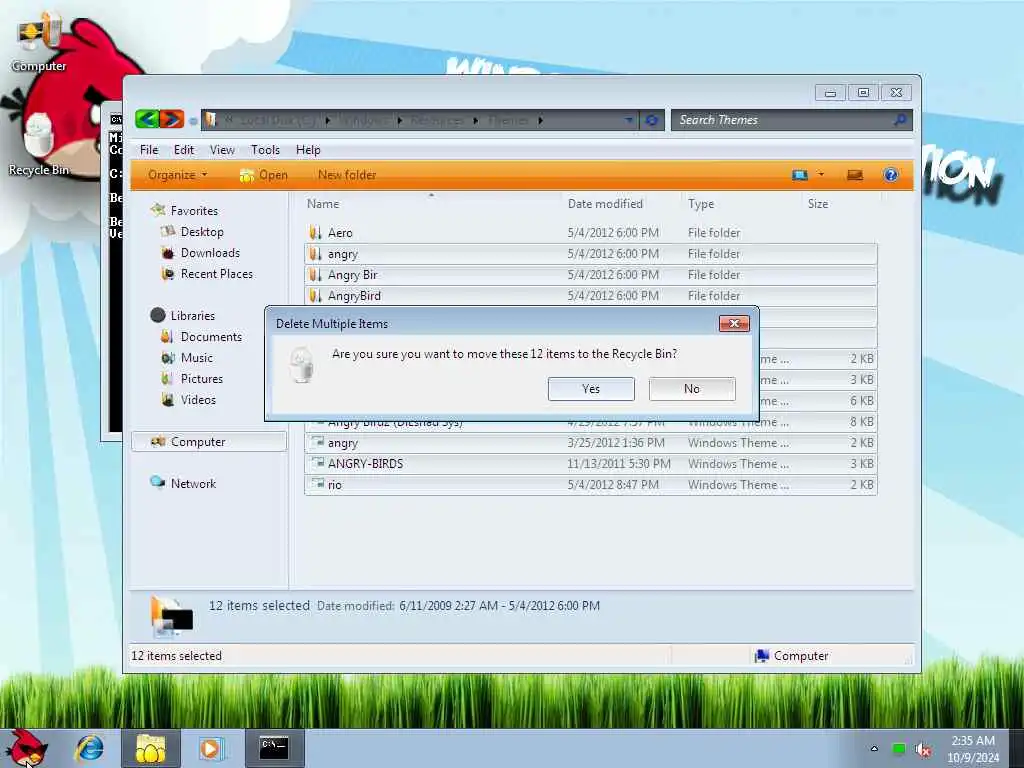Open the Explorer folder taskbar button
The width and height of the screenshot is (1024, 768).
pos(150,748)
